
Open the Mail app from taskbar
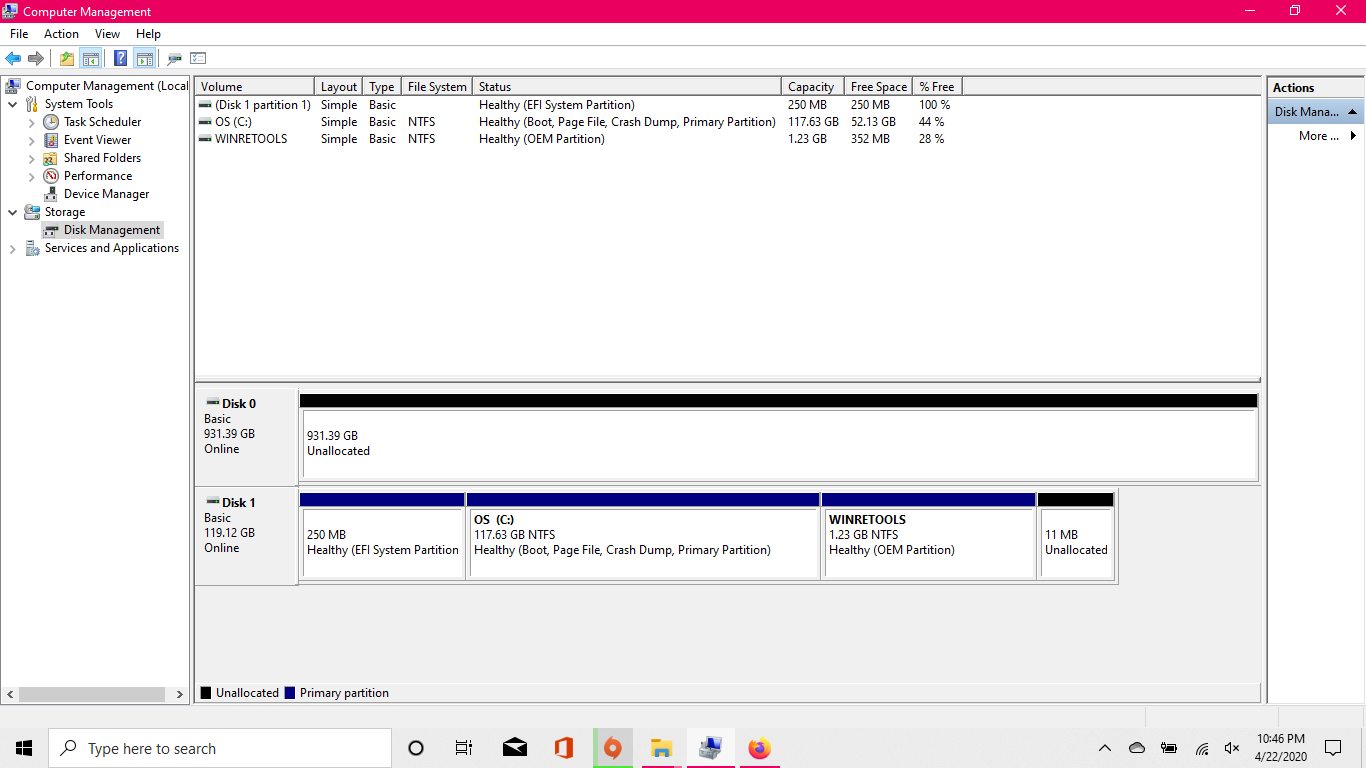coord(515,748)
